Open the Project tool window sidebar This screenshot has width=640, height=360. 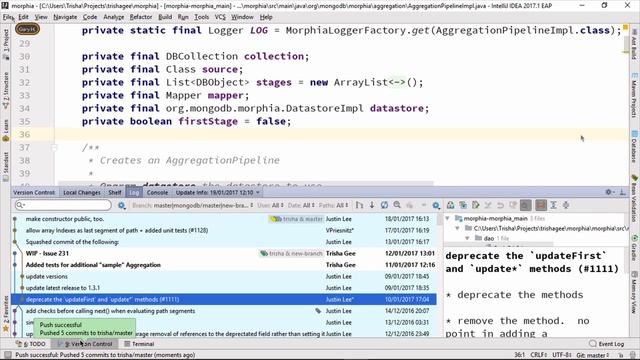tap(6, 44)
